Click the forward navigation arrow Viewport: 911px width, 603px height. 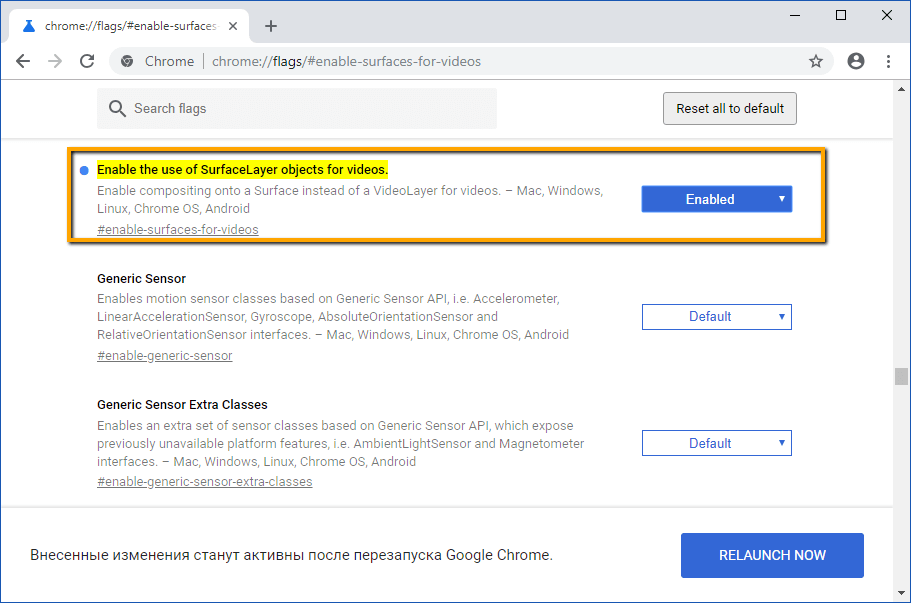(55, 61)
